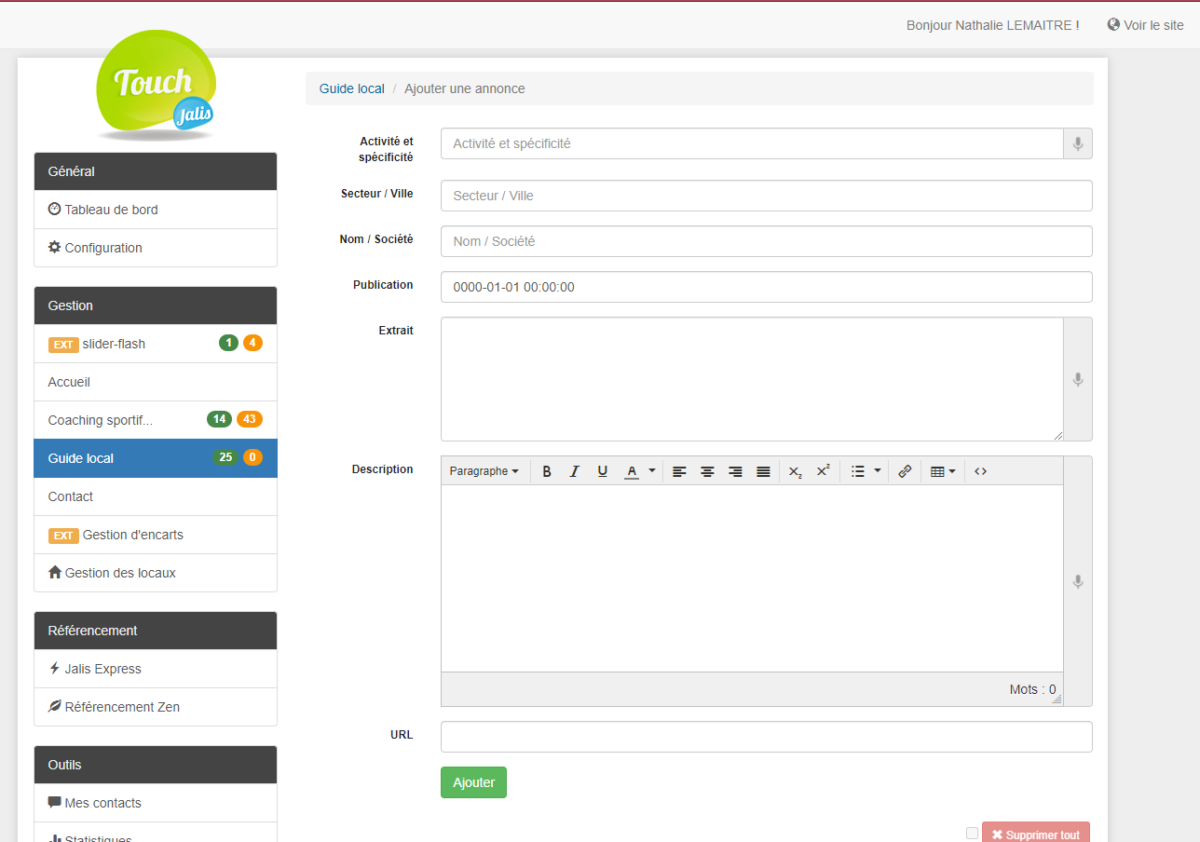Image resolution: width=1200 pixels, height=842 pixels.
Task: Apply subscript formatting
Action: (795, 471)
